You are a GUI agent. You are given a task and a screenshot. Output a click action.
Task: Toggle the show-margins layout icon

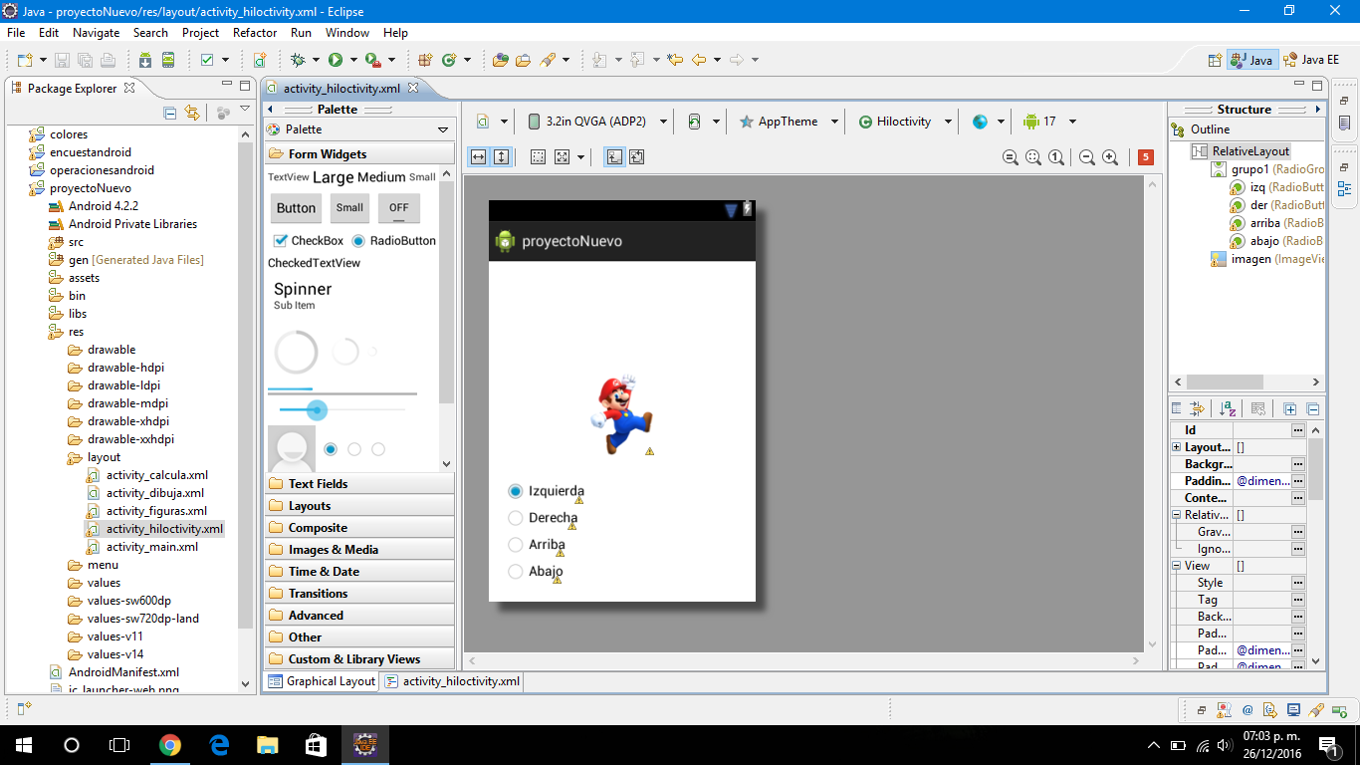pyautogui.click(x=538, y=157)
